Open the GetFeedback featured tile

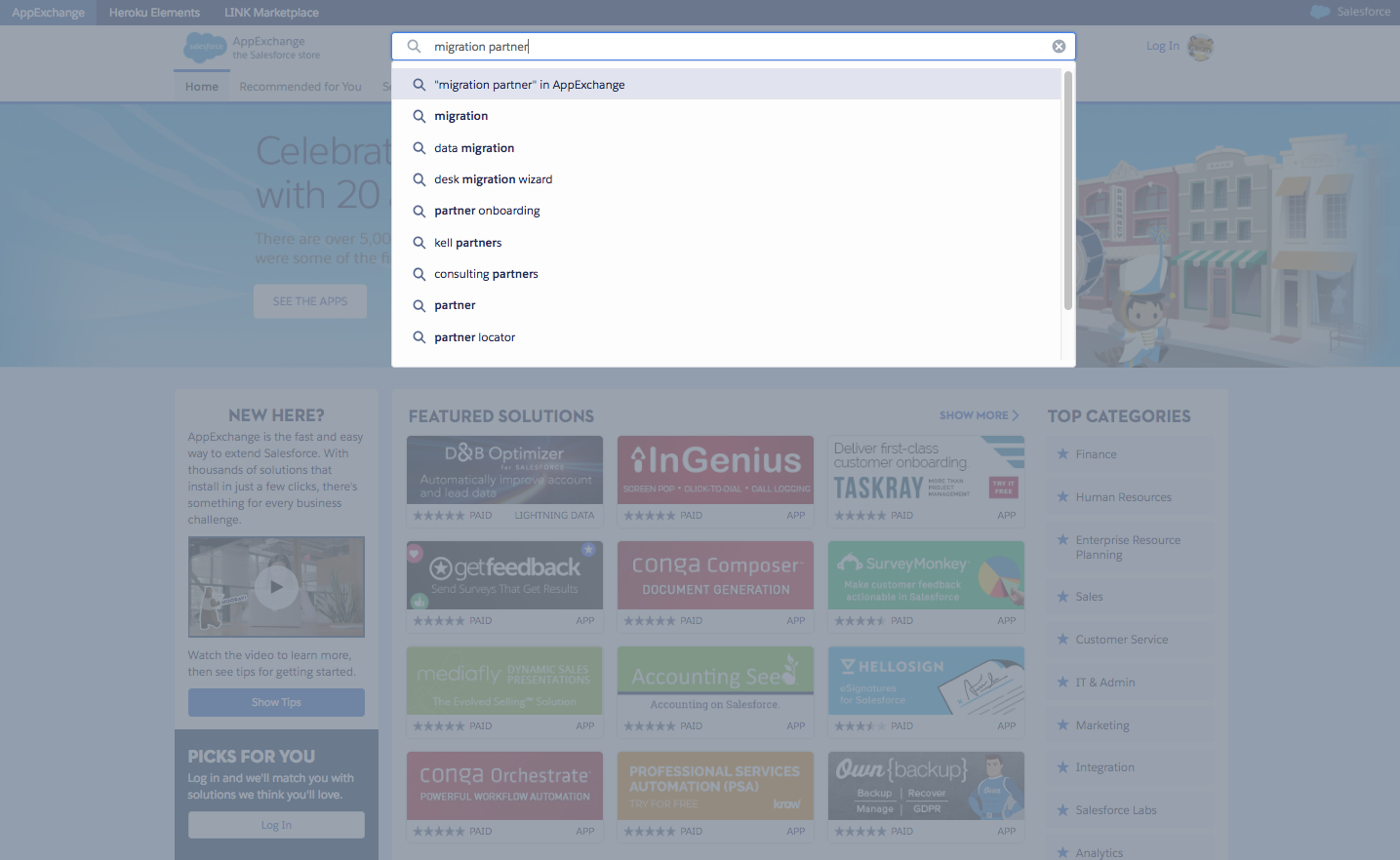tap(504, 586)
